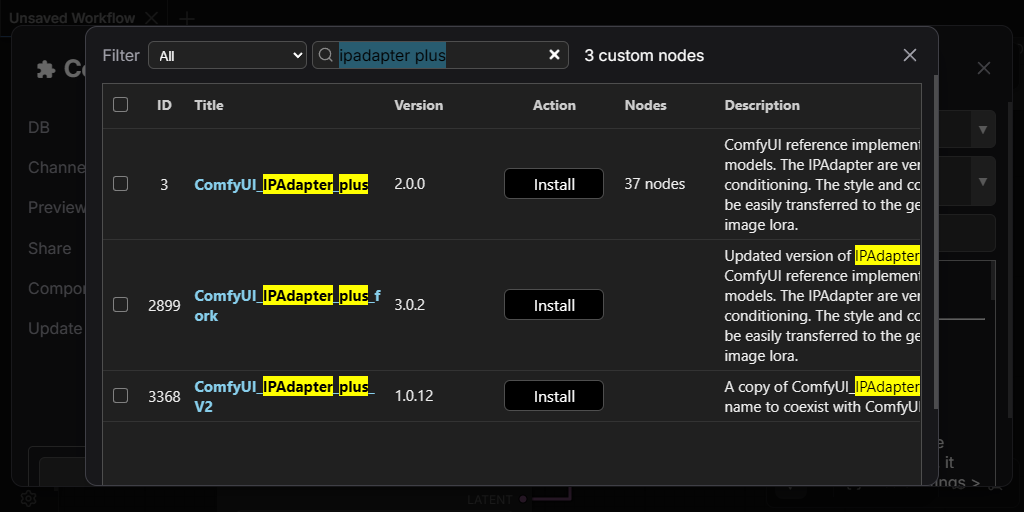Click the LATENT output label on canvas
1024x512 pixels.
coord(490,500)
